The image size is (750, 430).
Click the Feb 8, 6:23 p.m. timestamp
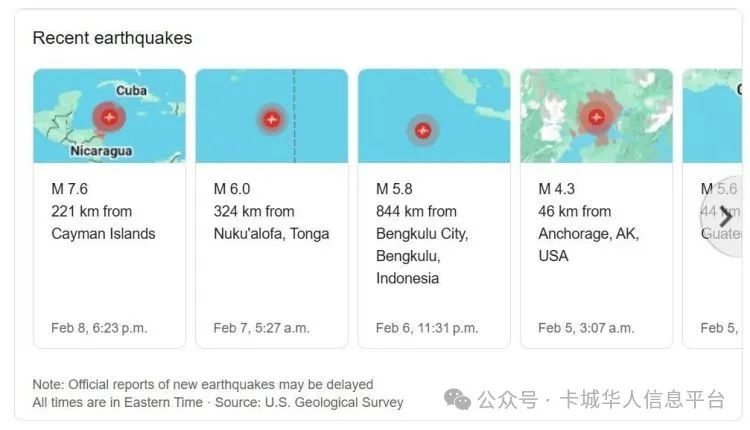[x=99, y=328]
